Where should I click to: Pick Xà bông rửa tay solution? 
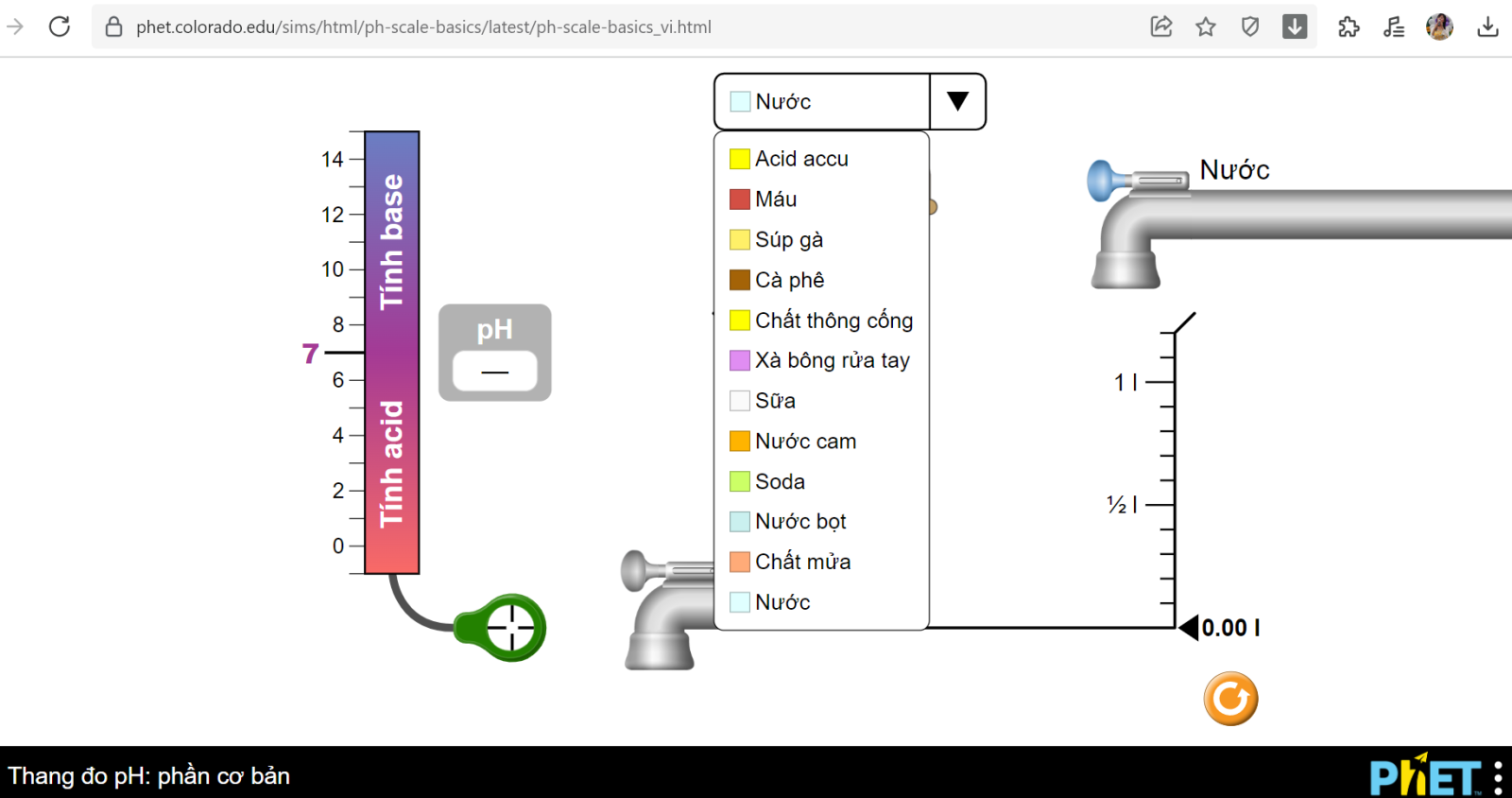click(832, 360)
